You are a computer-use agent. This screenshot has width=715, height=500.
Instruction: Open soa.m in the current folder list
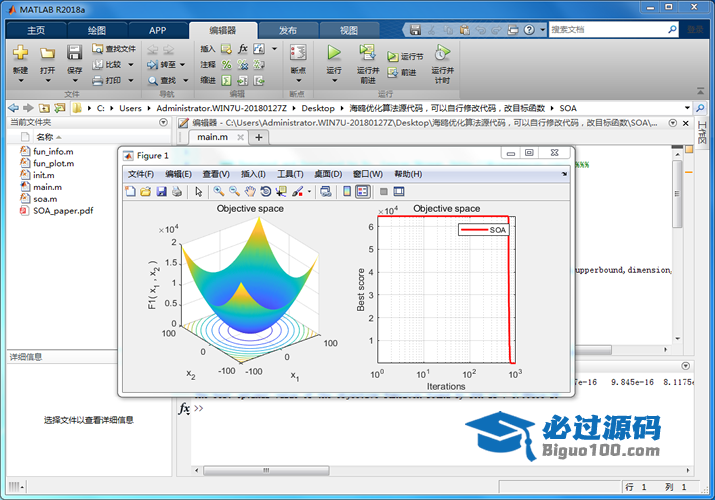click(x=45, y=199)
